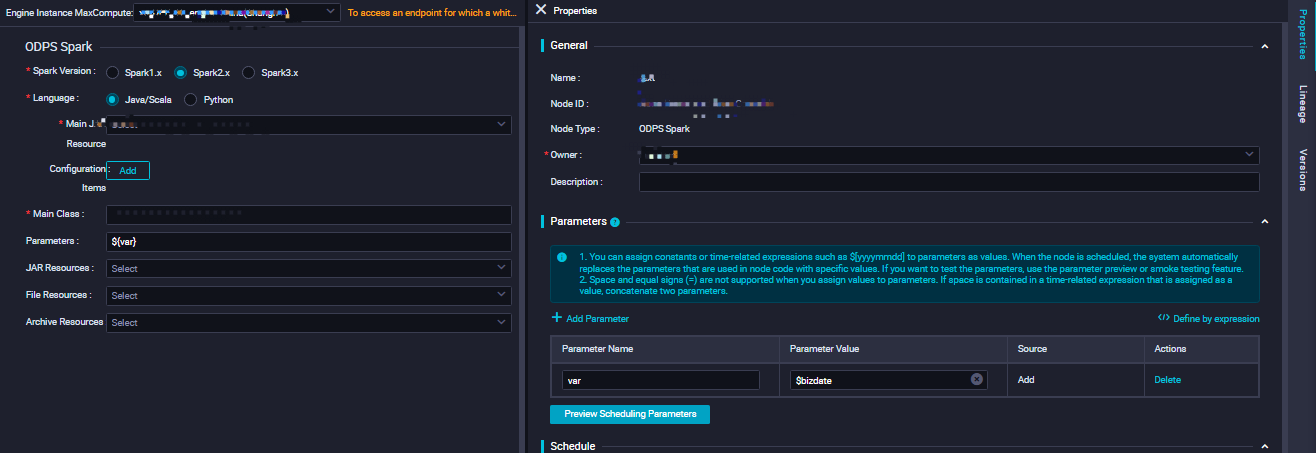1316x453 pixels.
Task: Switch to the Lineage side tab
Action: (x=1303, y=103)
